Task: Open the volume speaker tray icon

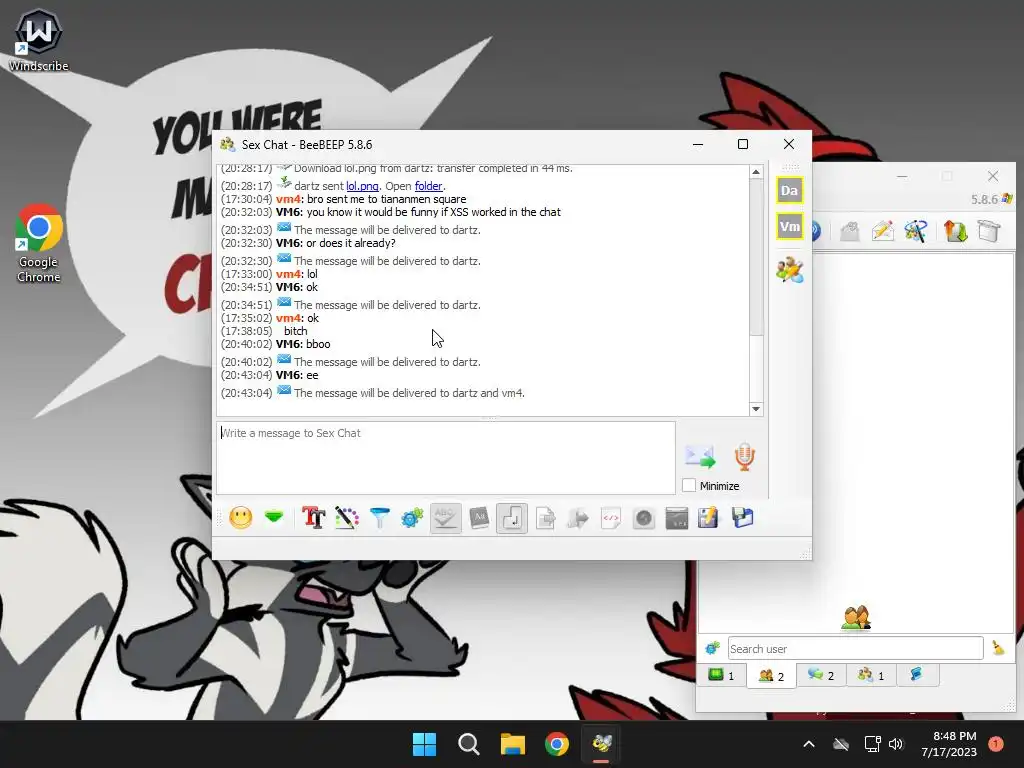Action: [x=896, y=744]
